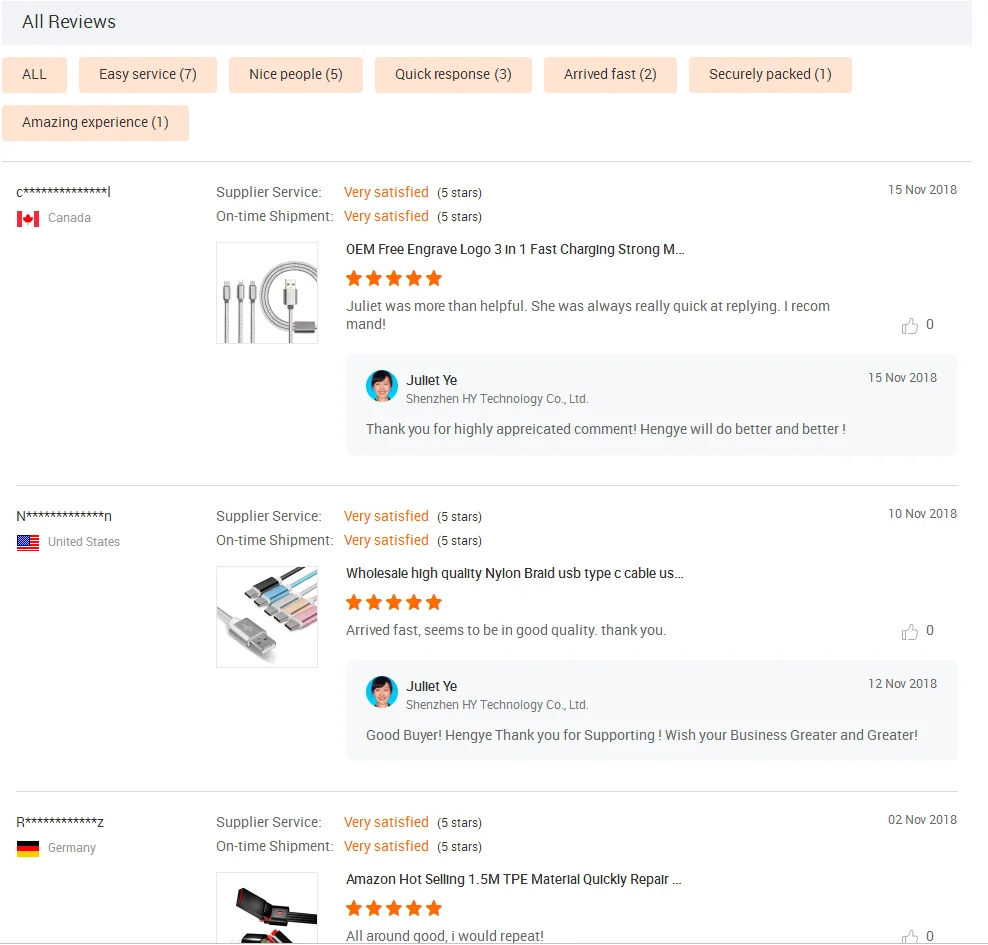Image resolution: width=988 pixels, height=945 pixels.
Task: Open Amazon Hot Selling TPE cable link
Action: (x=514, y=879)
